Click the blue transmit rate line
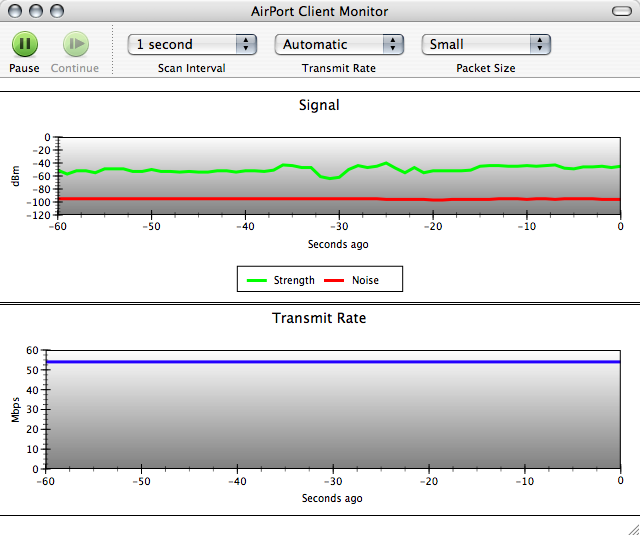The width and height of the screenshot is (640, 536). coord(333,362)
